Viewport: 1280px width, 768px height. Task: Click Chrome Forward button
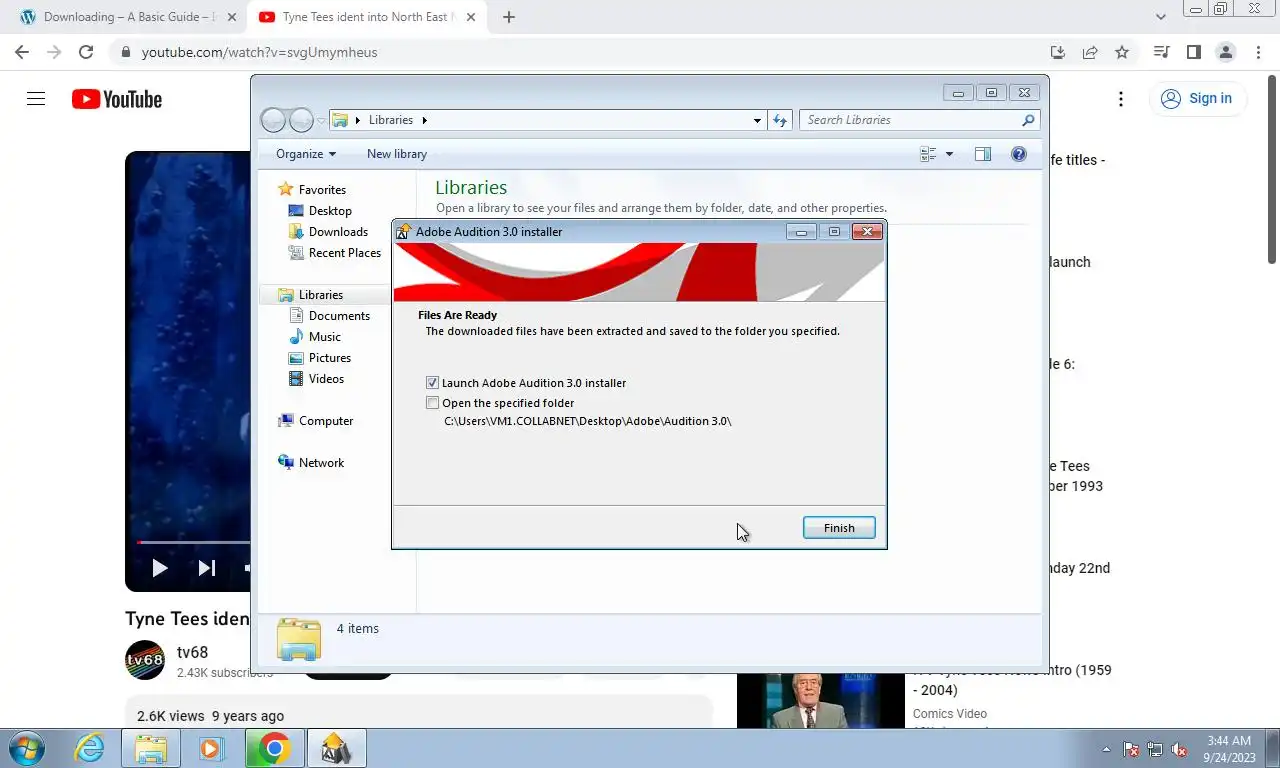(54, 52)
